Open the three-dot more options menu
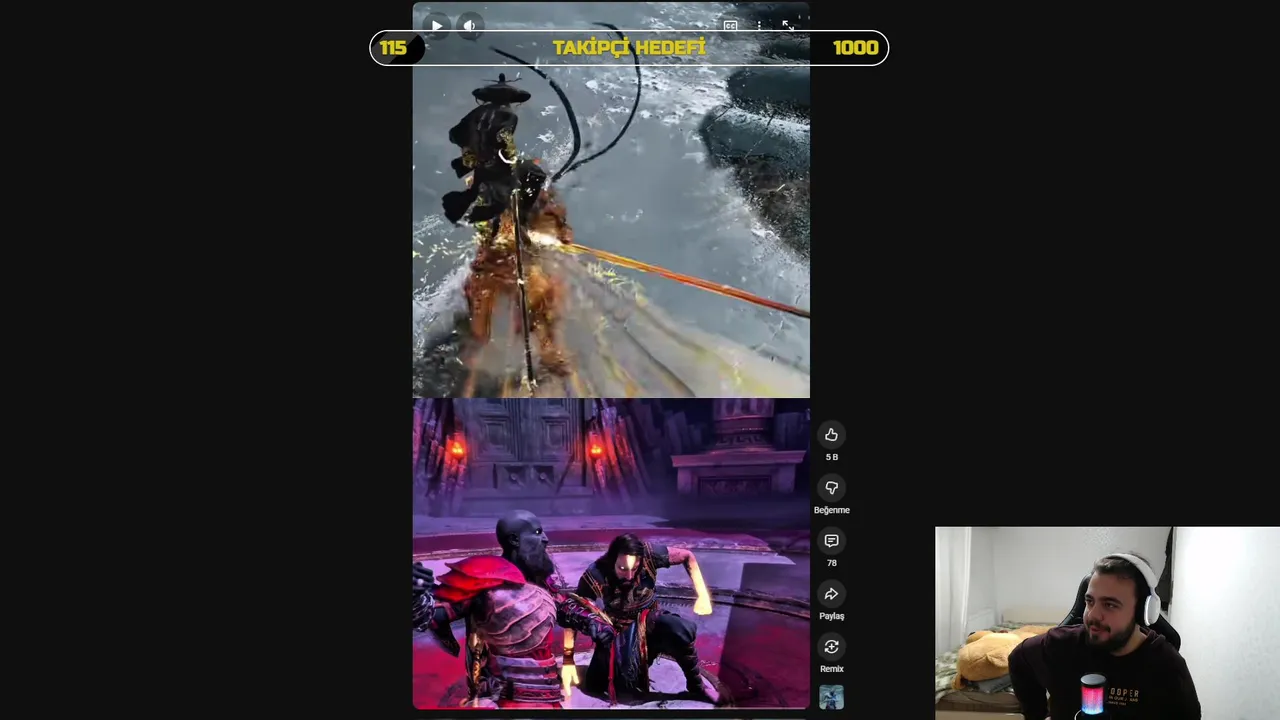The height and width of the screenshot is (720, 1280). (760, 26)
